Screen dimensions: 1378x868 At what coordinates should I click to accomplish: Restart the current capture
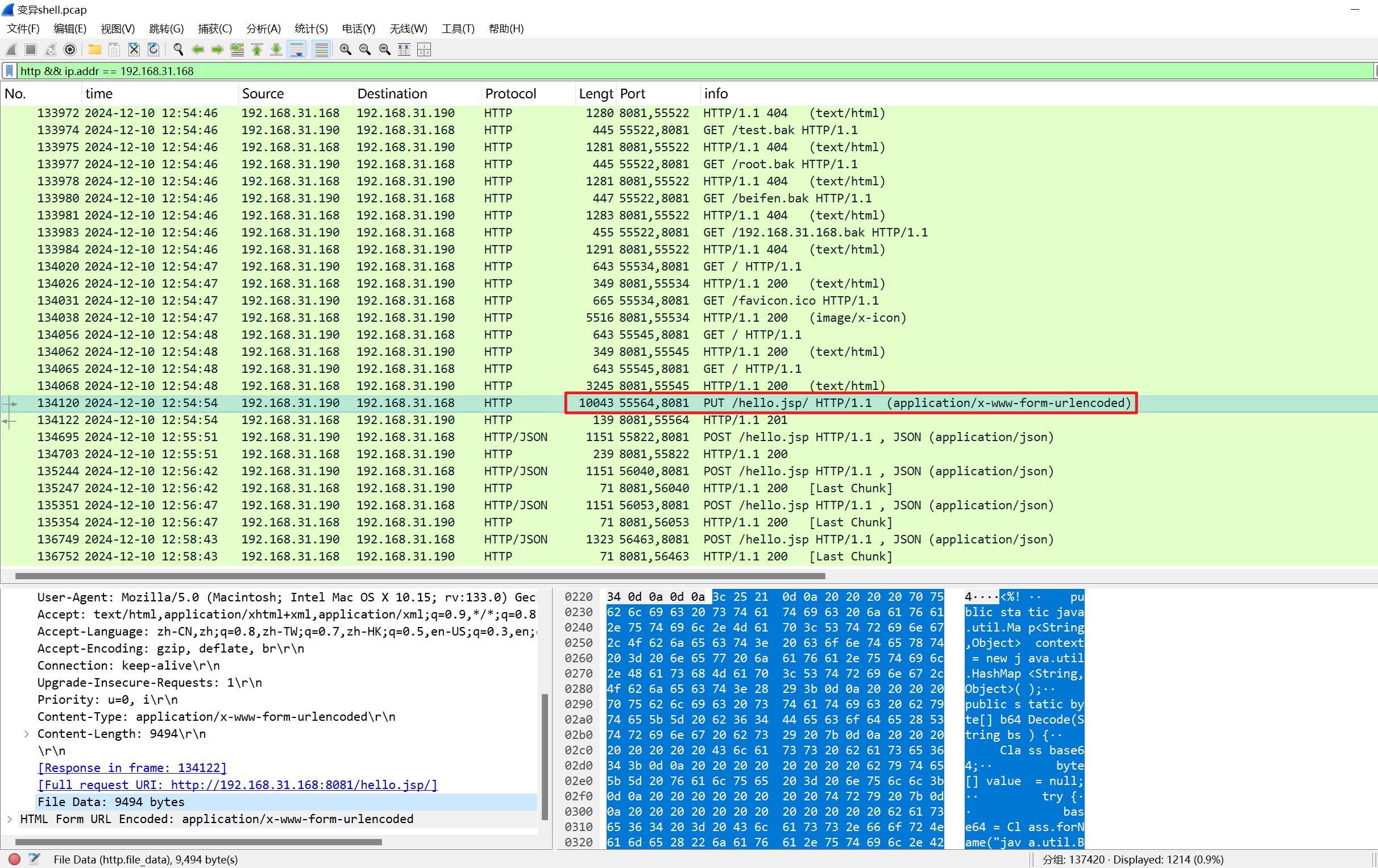(51, 50)
